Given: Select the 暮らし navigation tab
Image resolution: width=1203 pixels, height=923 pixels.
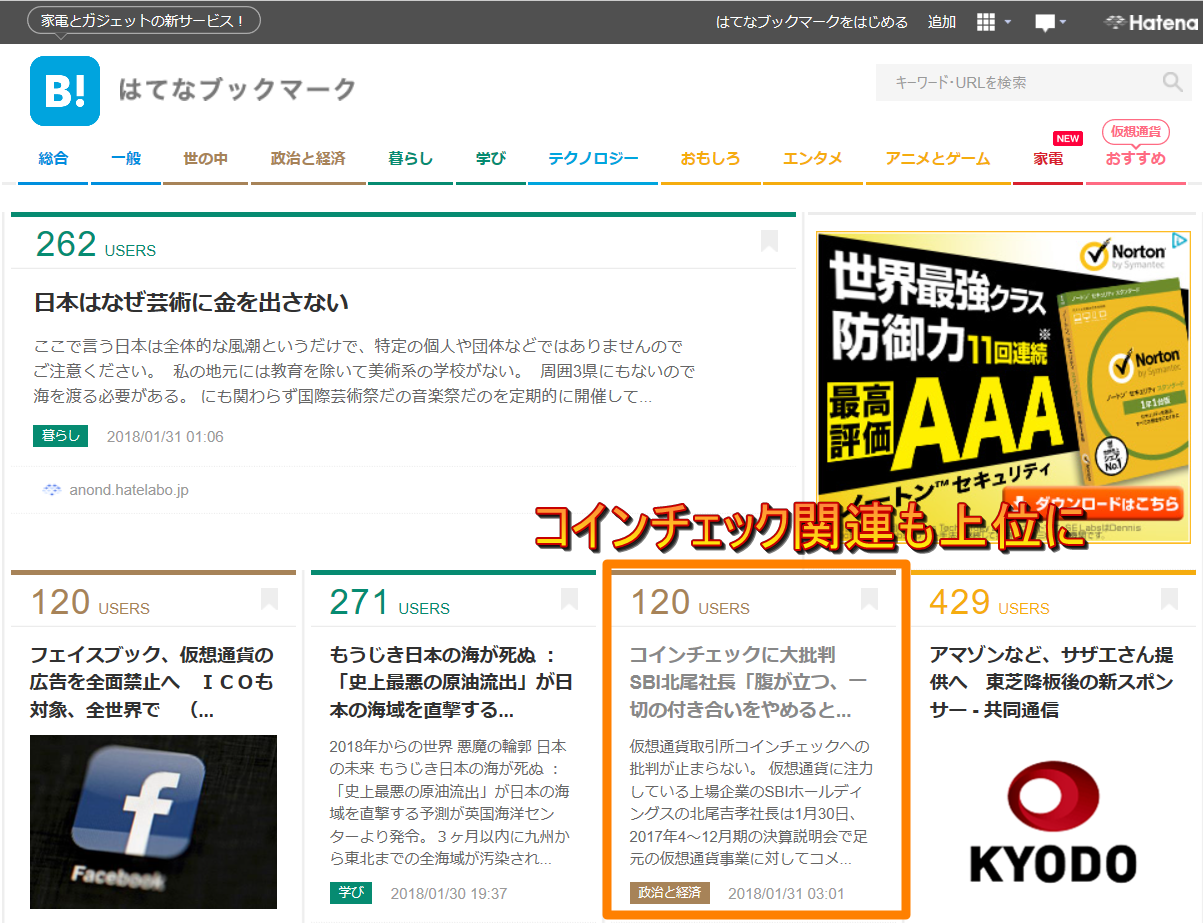Looking at the screenshot, I should click(410, 158).
